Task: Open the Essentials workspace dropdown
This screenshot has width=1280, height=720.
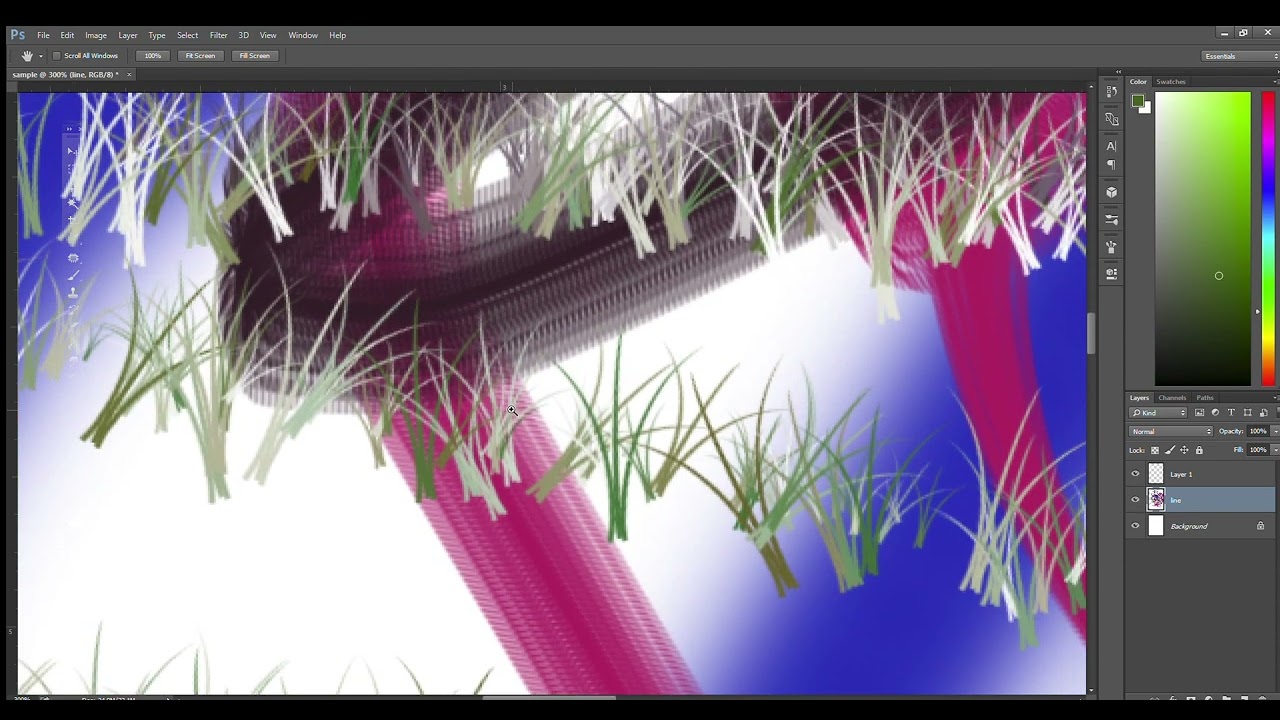Action: (1240, 56)
